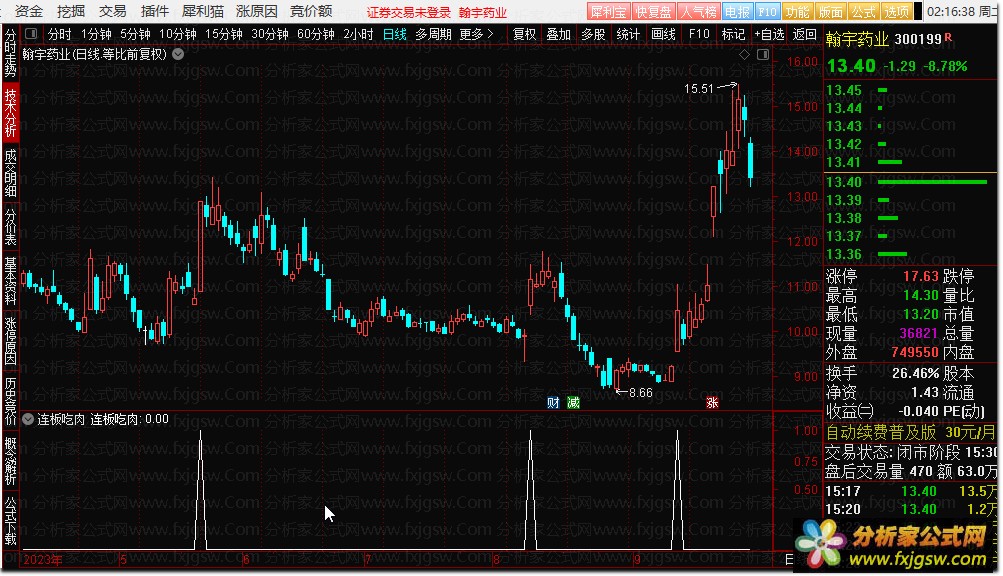Select 日线 daily period
This screenshot has width=1003, height=576.
point(395,34)
